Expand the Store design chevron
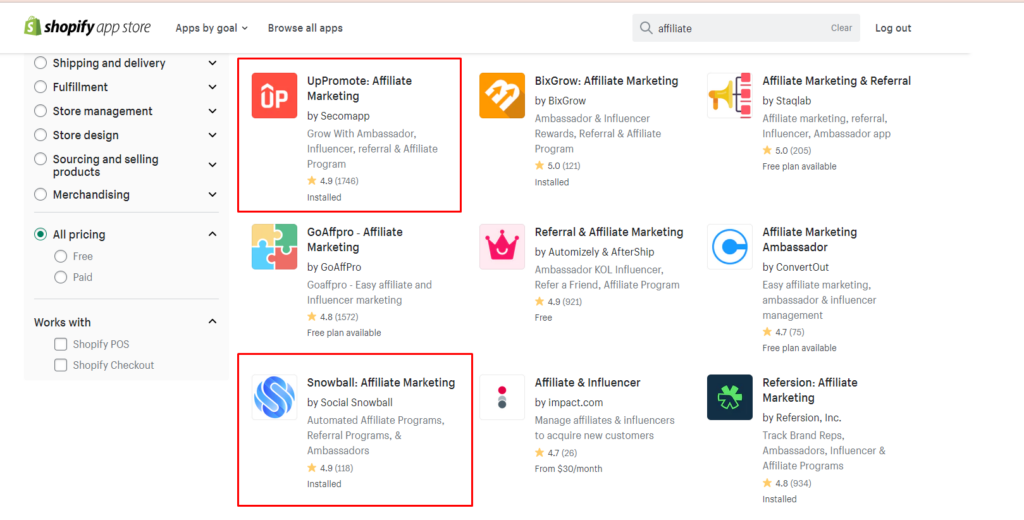 coord(212,135)
